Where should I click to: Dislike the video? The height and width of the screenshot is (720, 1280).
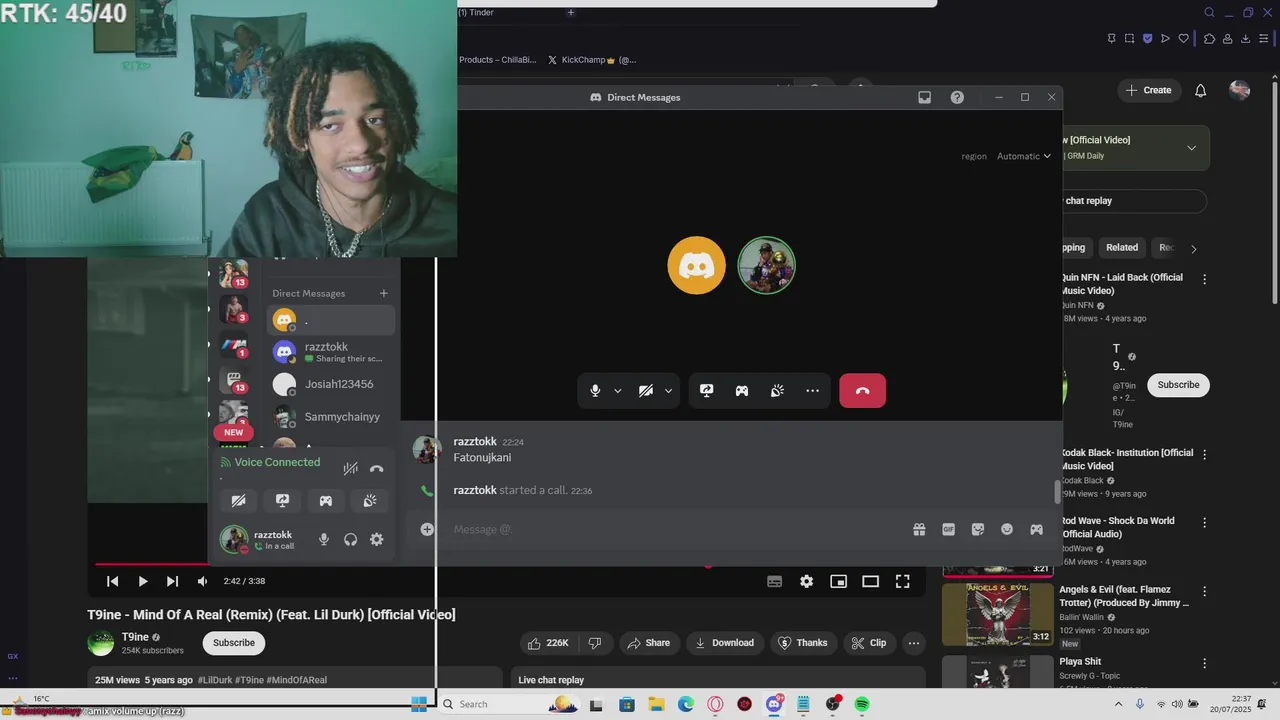pyautogui.click(x=595, y=643)
